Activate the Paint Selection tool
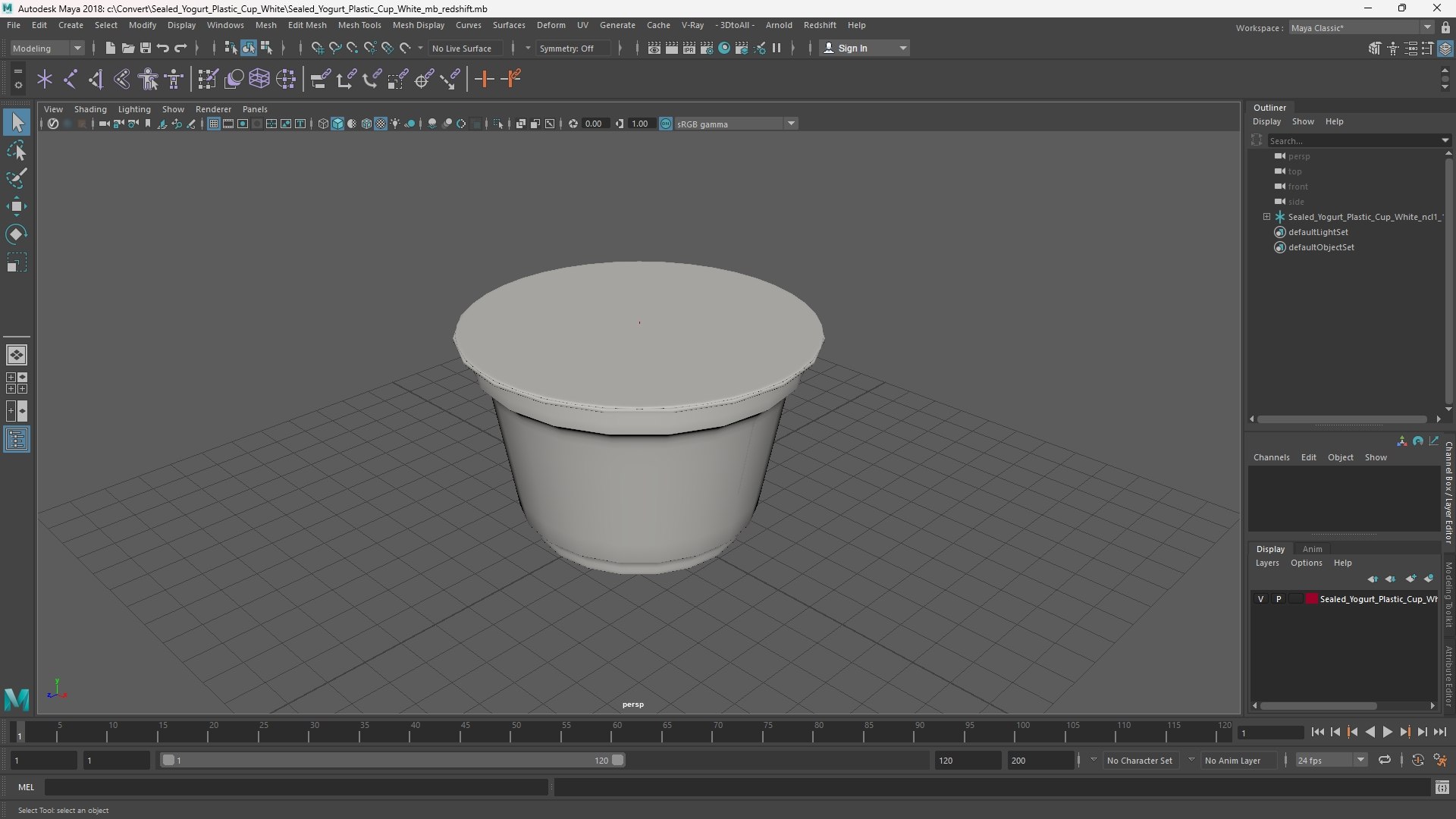1456x819 pixels. (x=17, y=179)
